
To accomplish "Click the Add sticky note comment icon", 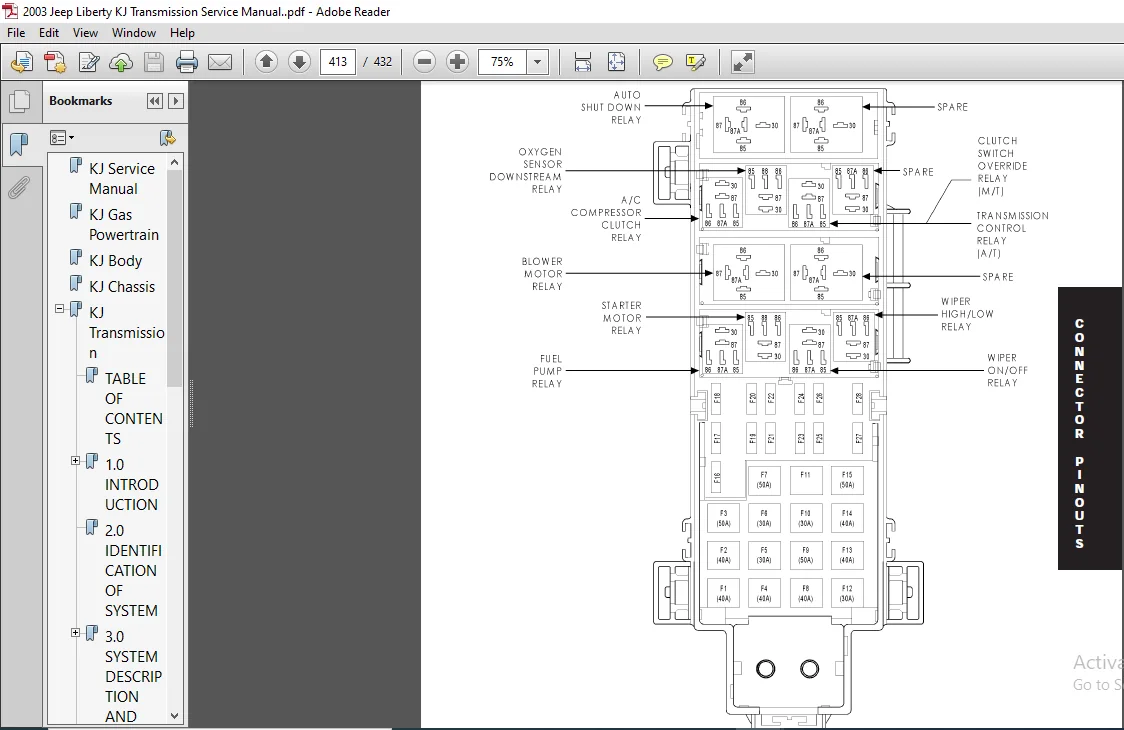I will point(662,62).
